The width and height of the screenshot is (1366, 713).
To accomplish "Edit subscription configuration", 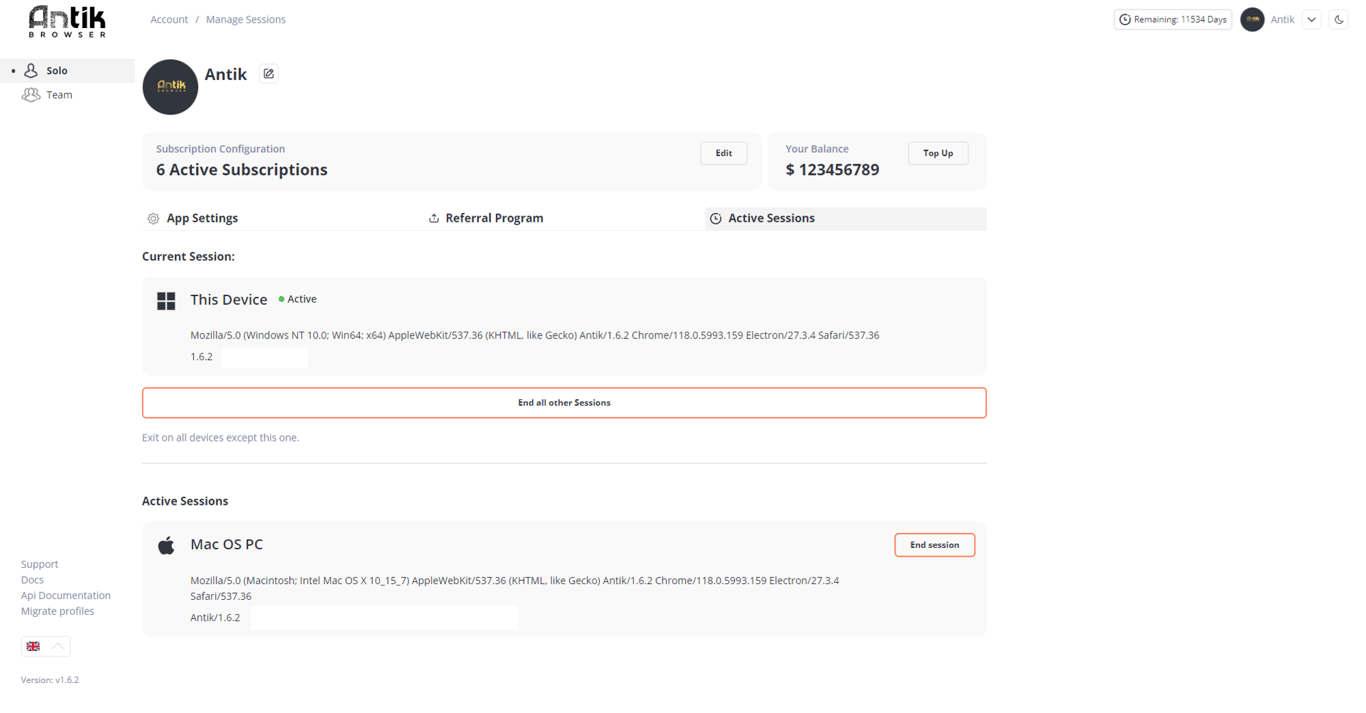I will pyautogui.click(x=724, y=153).
